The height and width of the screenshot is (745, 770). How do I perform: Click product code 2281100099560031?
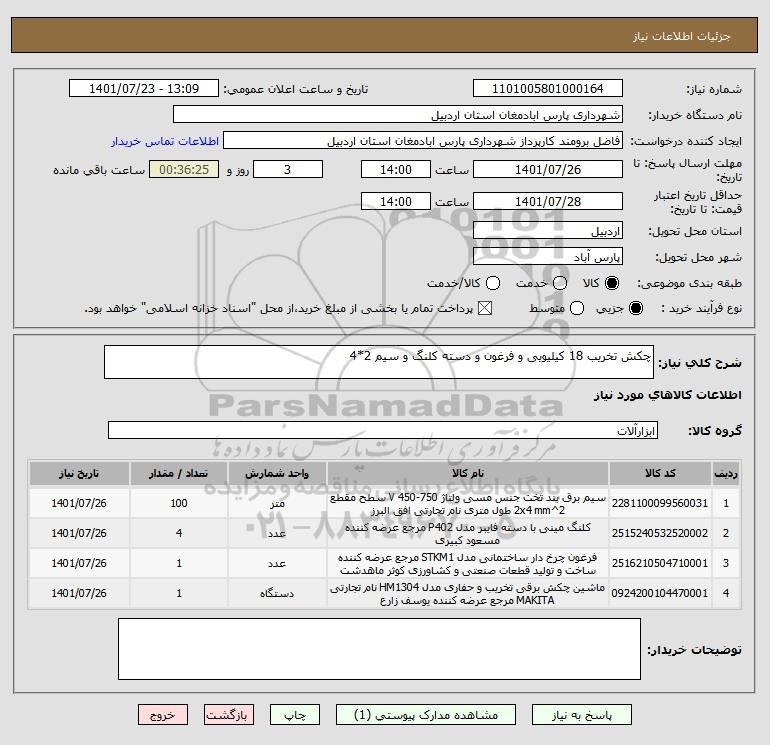pyautogui.click(x=660, y=503)
